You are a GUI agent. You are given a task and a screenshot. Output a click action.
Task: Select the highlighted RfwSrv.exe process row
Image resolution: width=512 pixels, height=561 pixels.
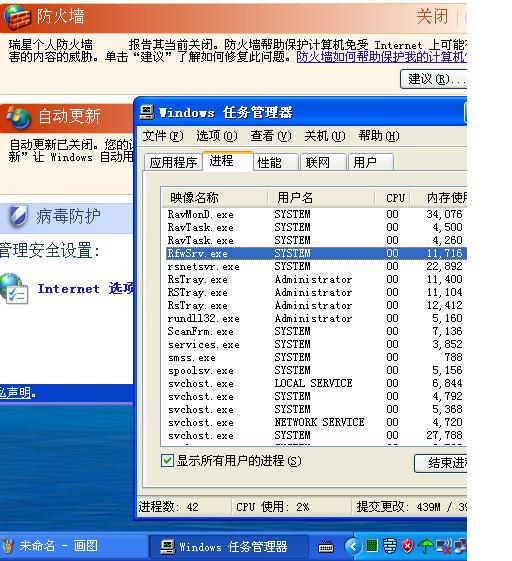click(x=315, y=253)
